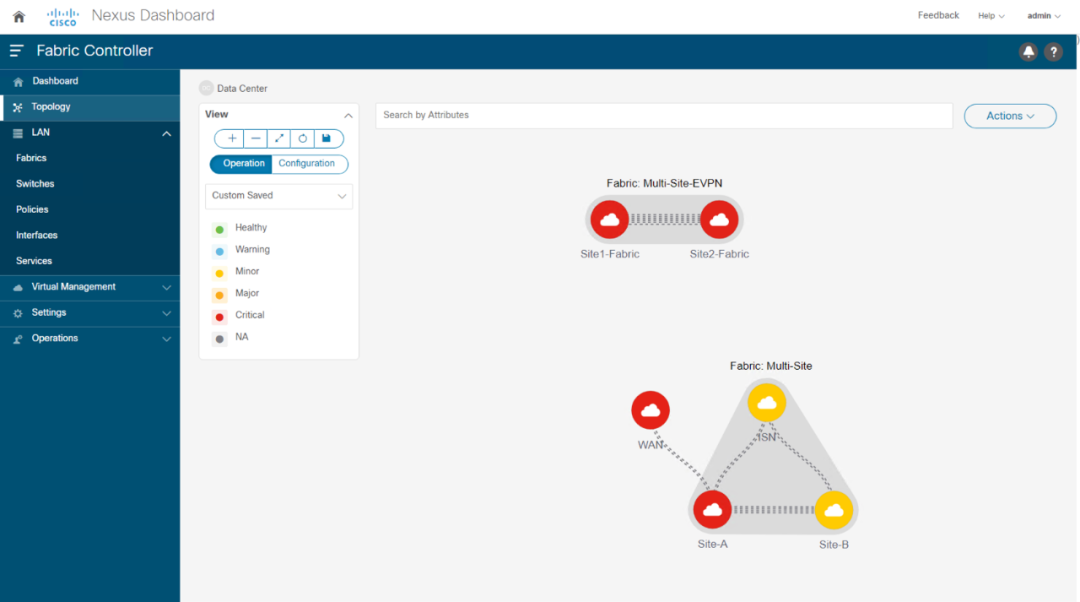The height and width of the screenshot is (602, 1080).
Task: Click the Data Center breadcrumb icon
Action: pyautogui.click(x=206, y=88)
